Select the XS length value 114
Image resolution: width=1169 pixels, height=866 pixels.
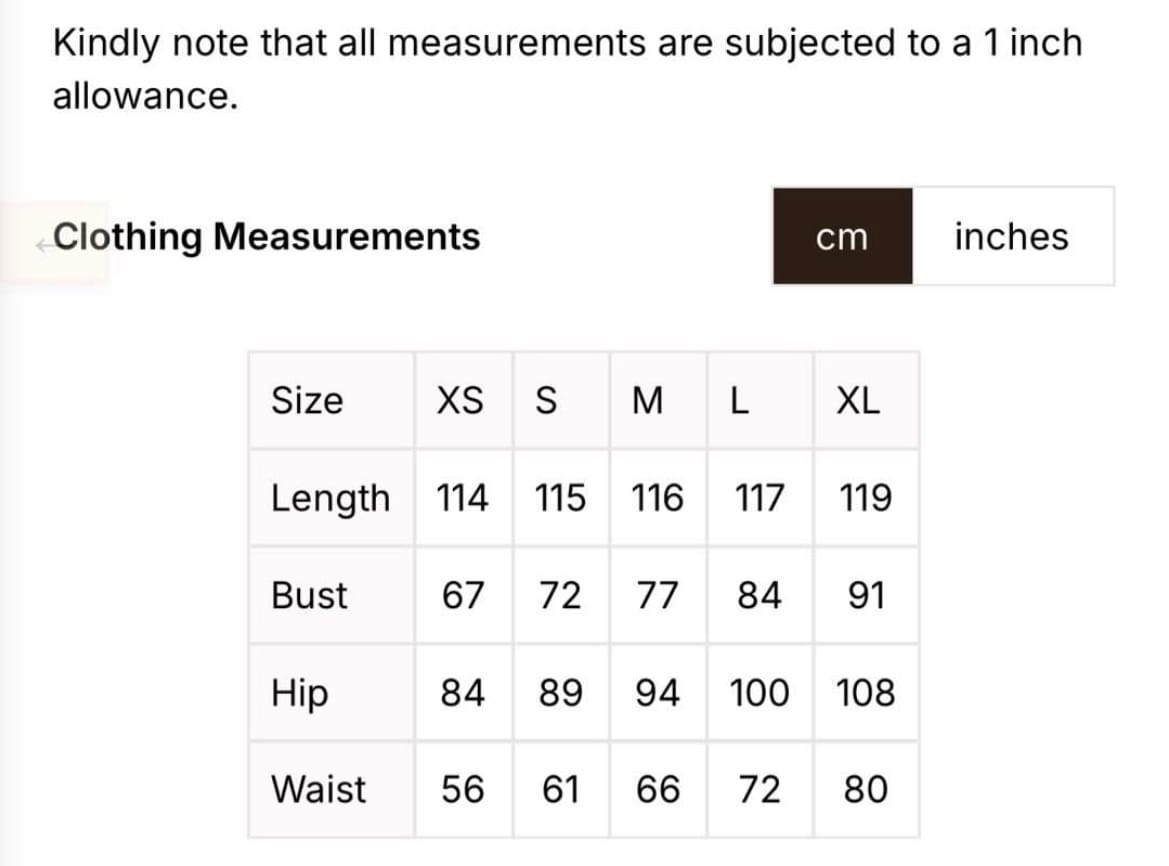[463, 498]
